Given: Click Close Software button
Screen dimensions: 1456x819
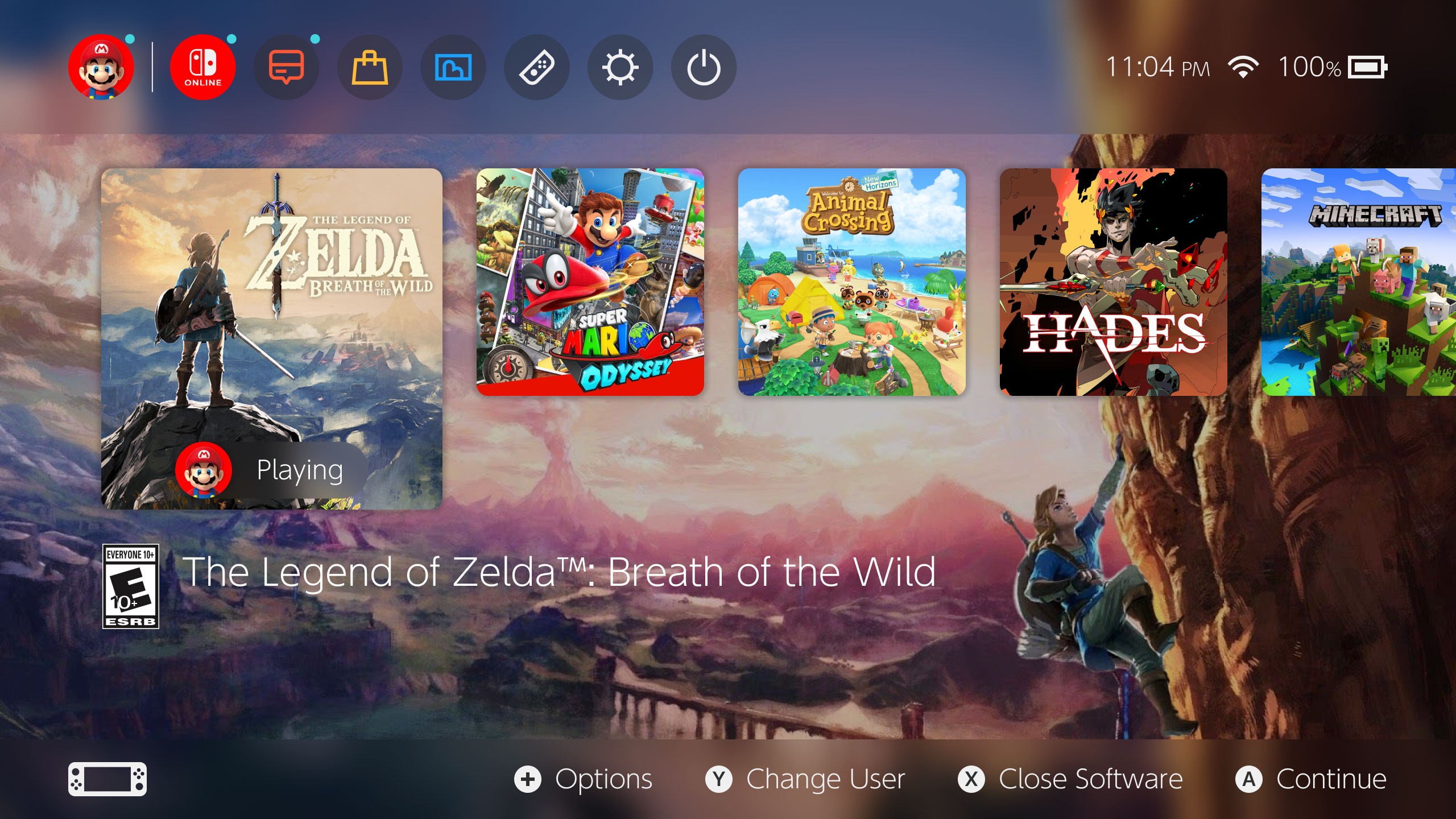Looking at the screenshot, I should pyautogui.click(x=1070, y=779).
